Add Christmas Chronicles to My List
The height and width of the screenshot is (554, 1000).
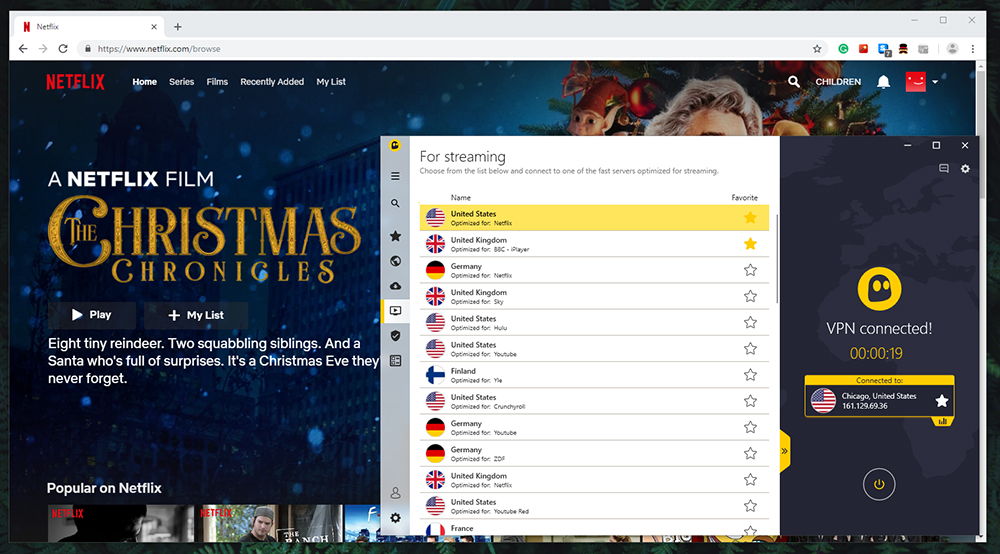pyautogui.click(x=196, y=315)
